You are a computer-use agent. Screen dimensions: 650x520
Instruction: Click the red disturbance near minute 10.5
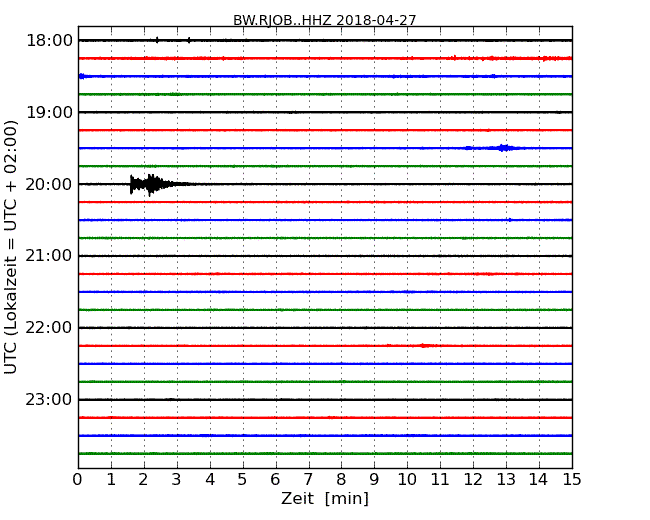coord(424,345)
